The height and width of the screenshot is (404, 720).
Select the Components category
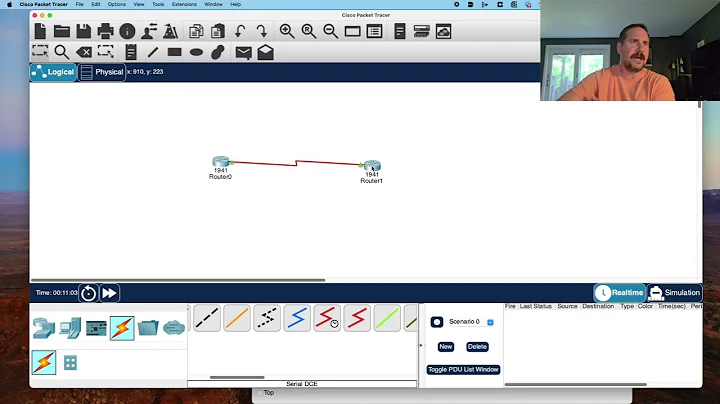96,328
